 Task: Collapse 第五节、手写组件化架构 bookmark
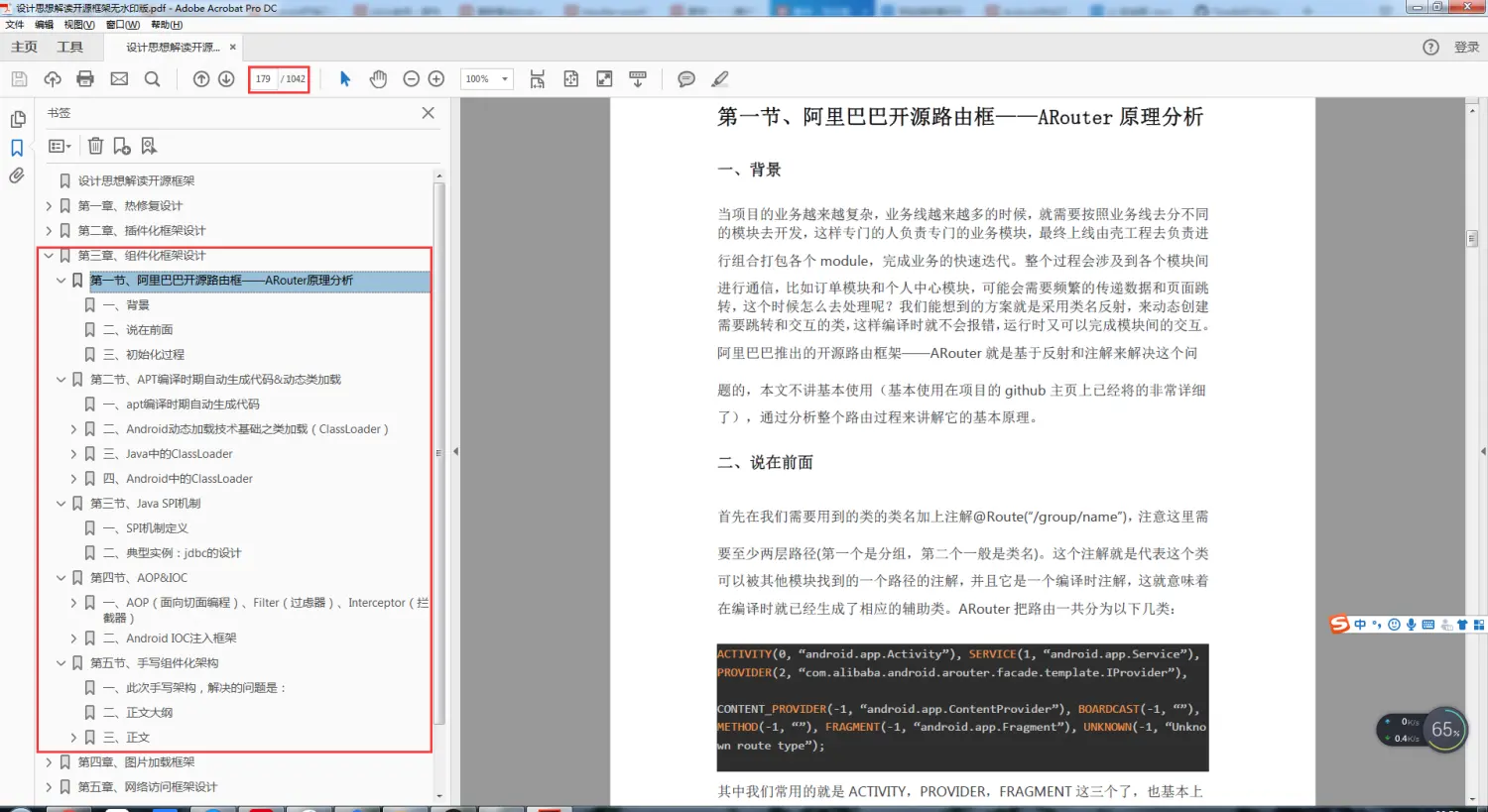point(62,663)
